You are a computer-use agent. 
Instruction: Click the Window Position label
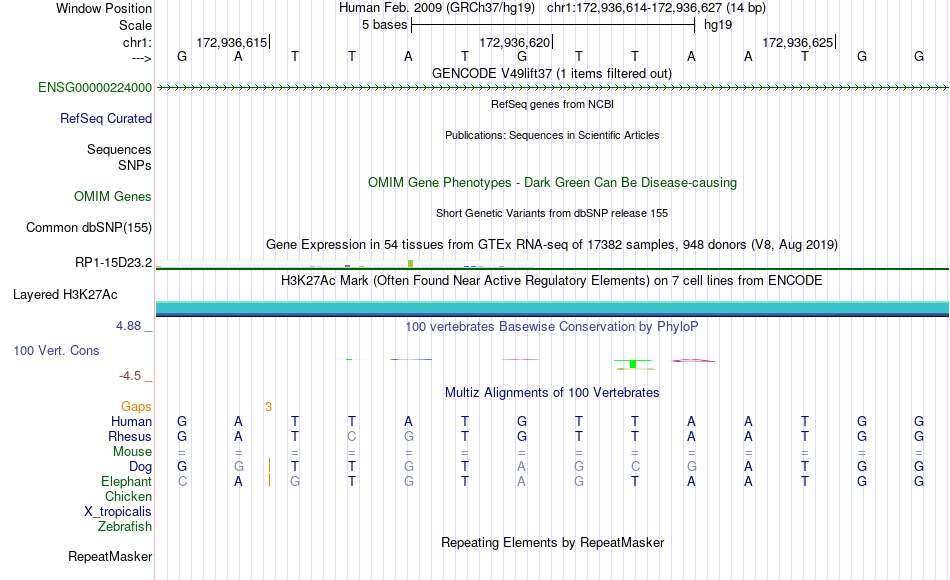(x=104, y=8)
